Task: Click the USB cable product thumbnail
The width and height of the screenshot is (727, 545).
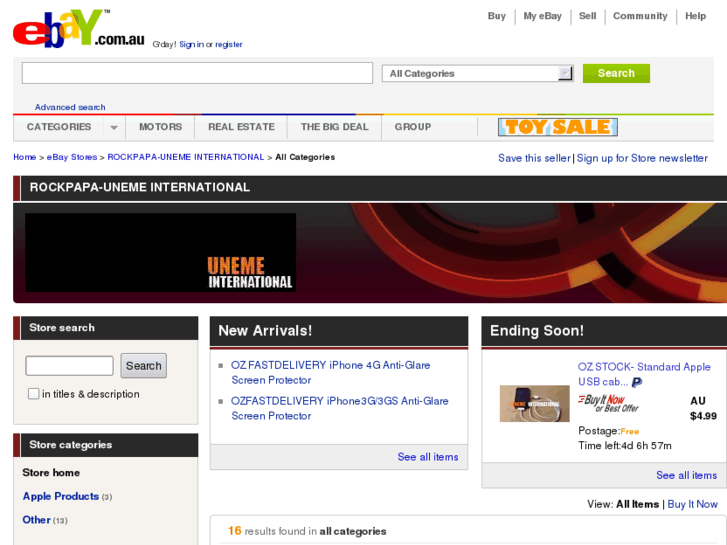Action: 535,404
